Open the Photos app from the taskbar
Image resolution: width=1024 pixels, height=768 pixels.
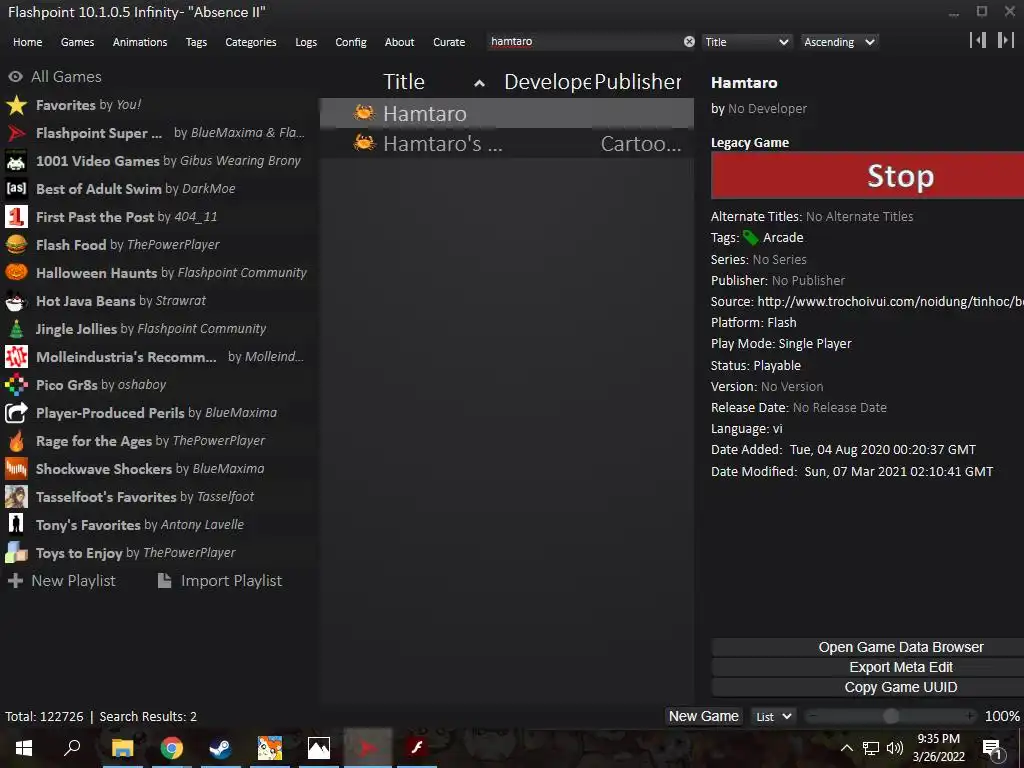point(318,748)
